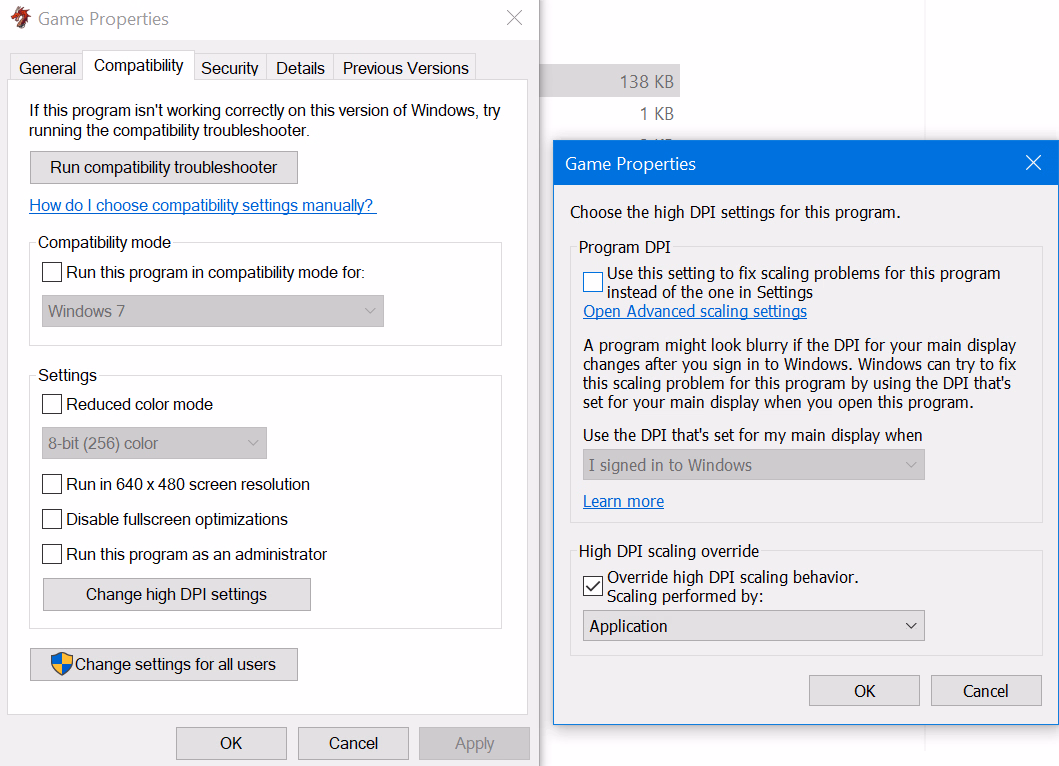Switch to the Security tab
Viewport: 1059px width, 766px height.
pyautogui.click(x=230, y=68)
